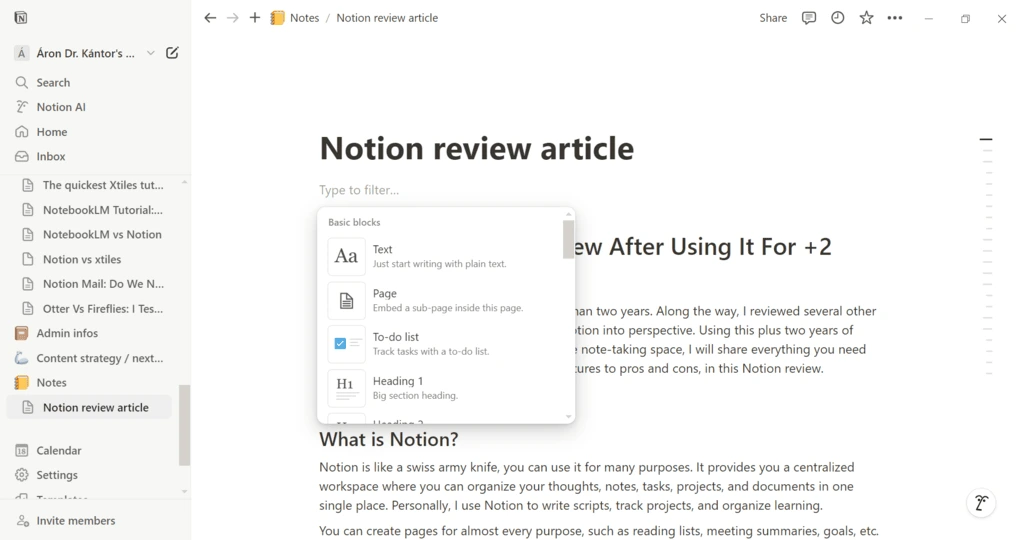Screen dimensions: 1020x540
Task: Click the Calendar icon in sidebar
Action: [x=21, y=450]
